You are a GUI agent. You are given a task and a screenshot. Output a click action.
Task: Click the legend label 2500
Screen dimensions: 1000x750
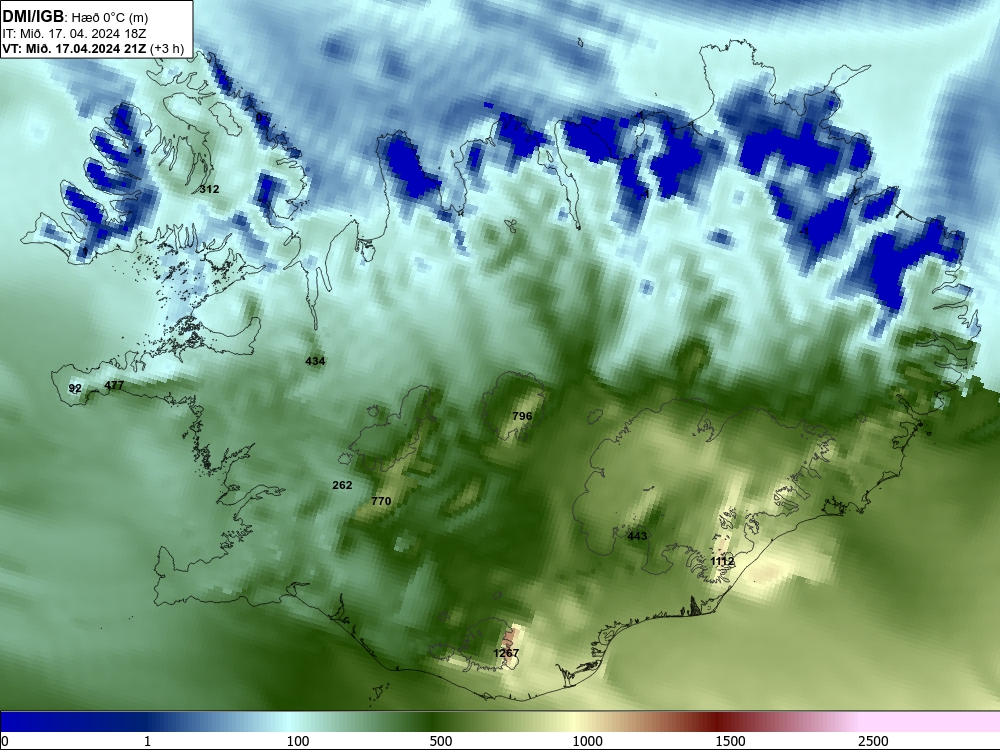pyautogui.click(x=873, y=741)
